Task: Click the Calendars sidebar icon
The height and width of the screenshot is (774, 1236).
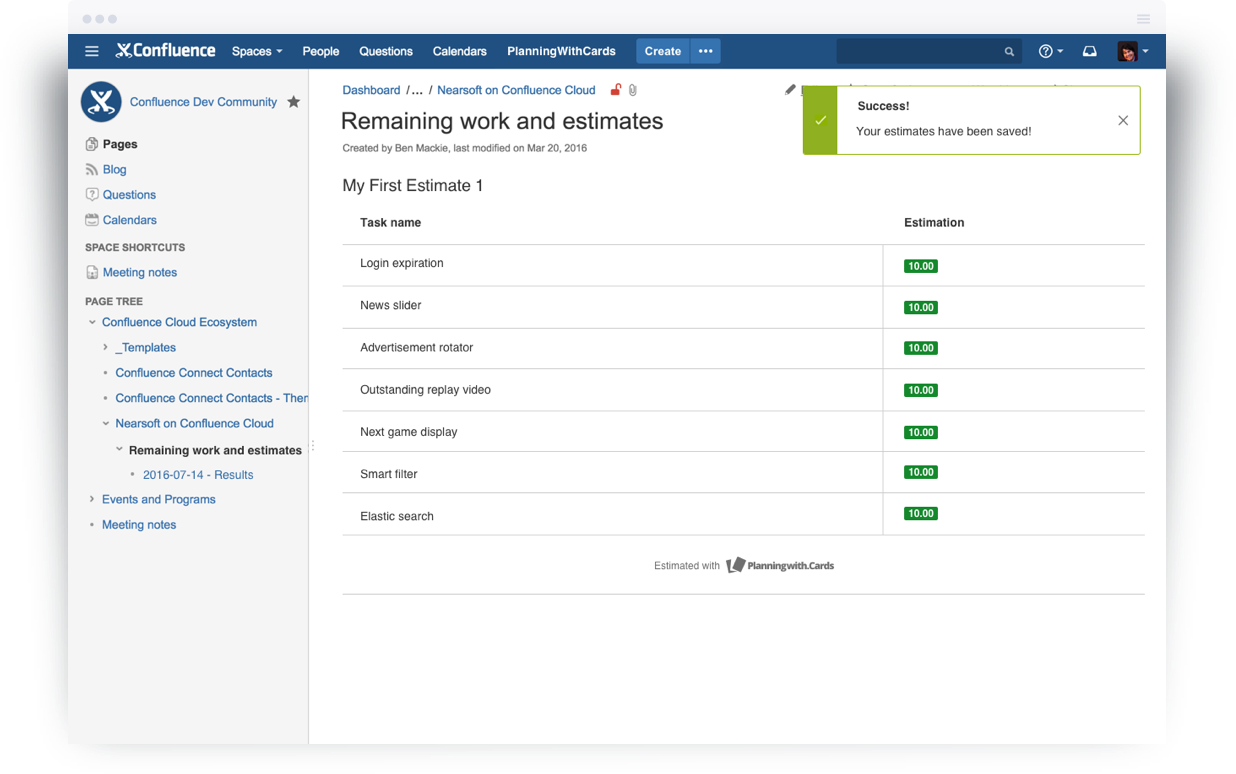Action: [x=92, y=220]
